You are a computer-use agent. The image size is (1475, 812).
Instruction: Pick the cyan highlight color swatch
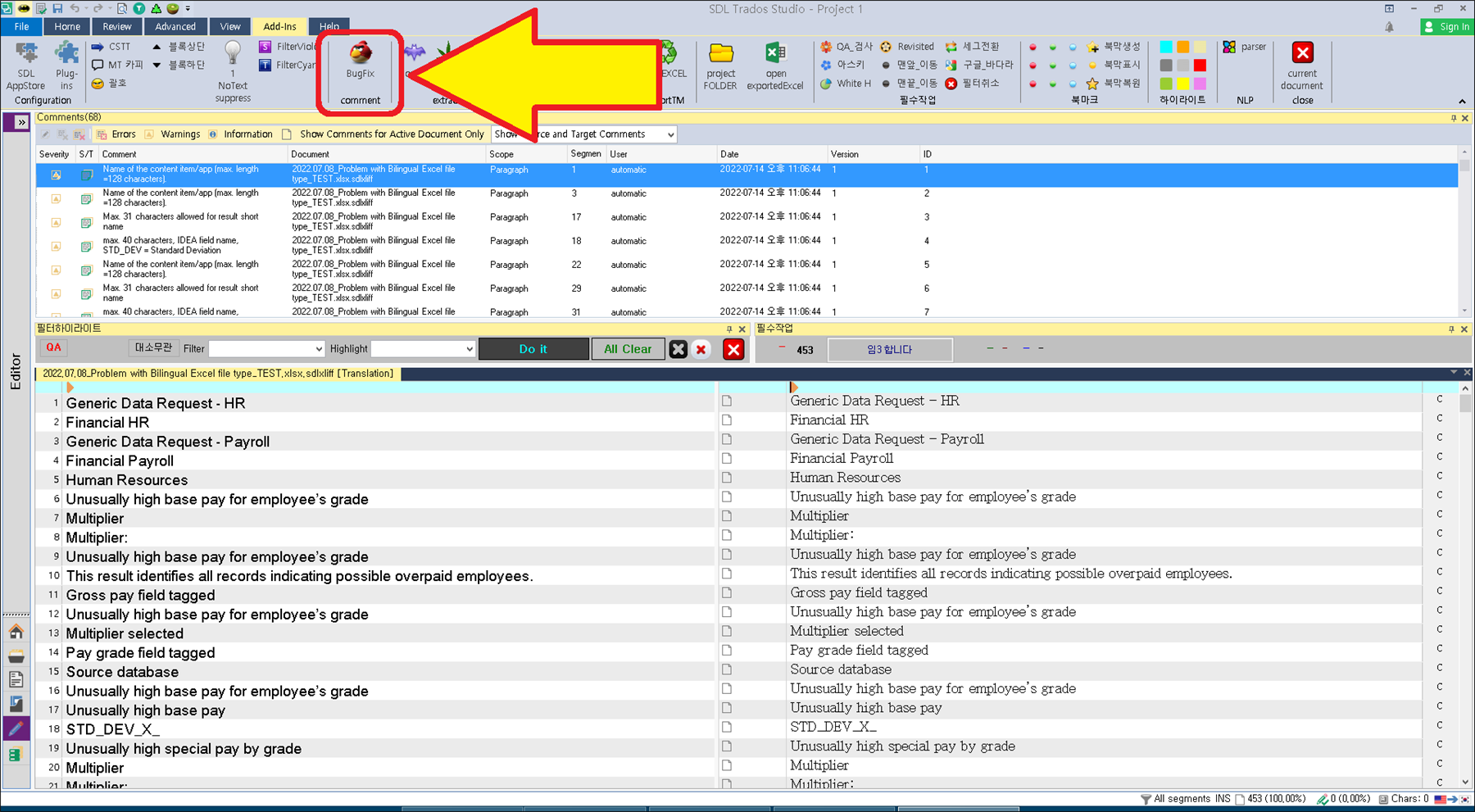tap(1166, 47)
